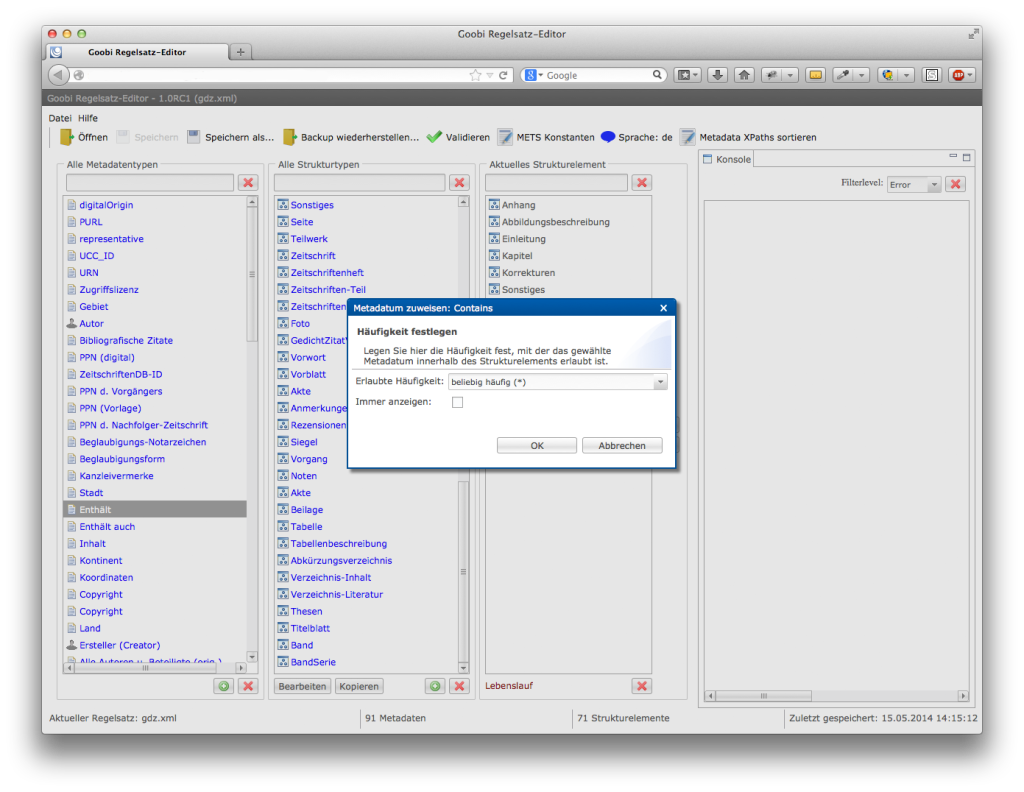
Task: Add new metadata type with green plus
Action: [x=224, y=686]
